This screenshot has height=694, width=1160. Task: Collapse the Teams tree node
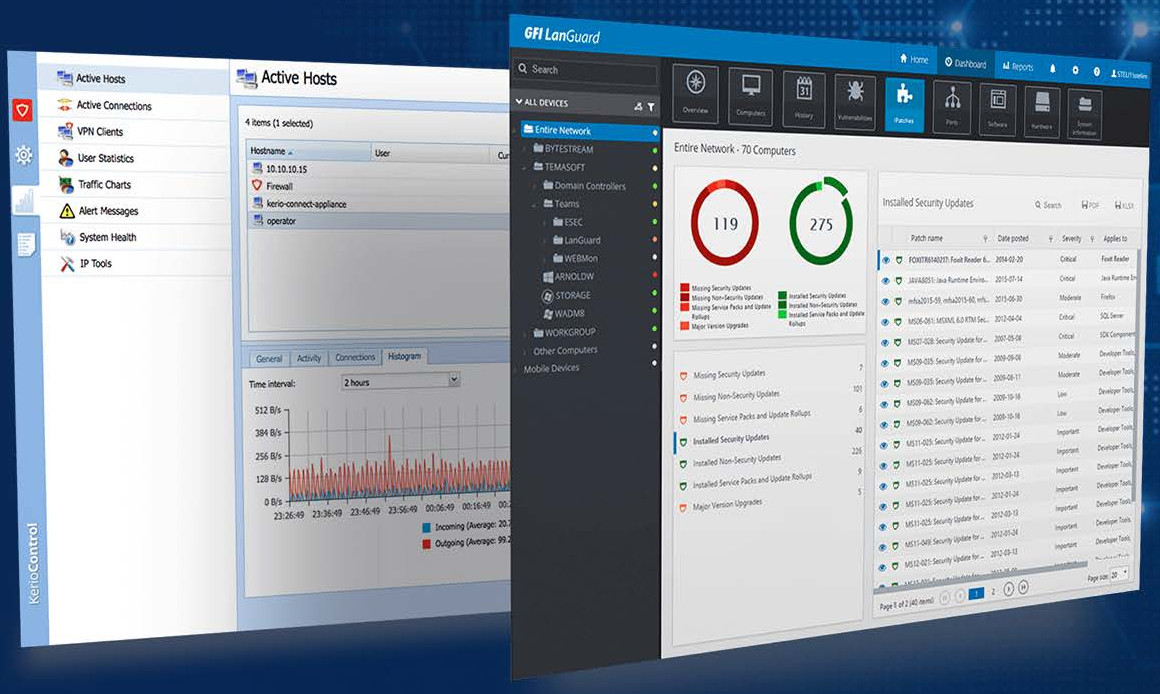click(534, 204)
